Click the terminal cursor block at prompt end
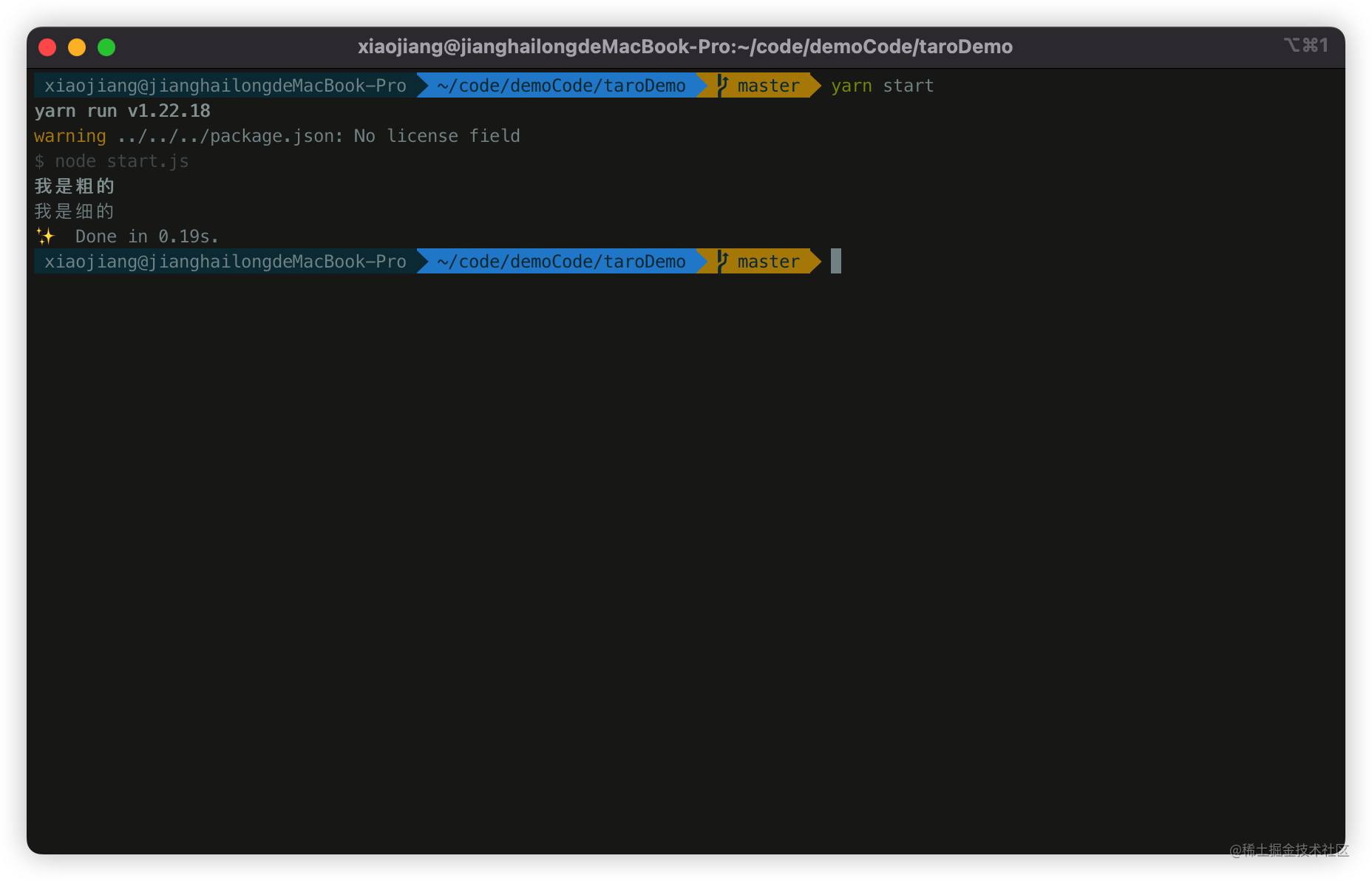The image size is (1372, 881). 836,261
